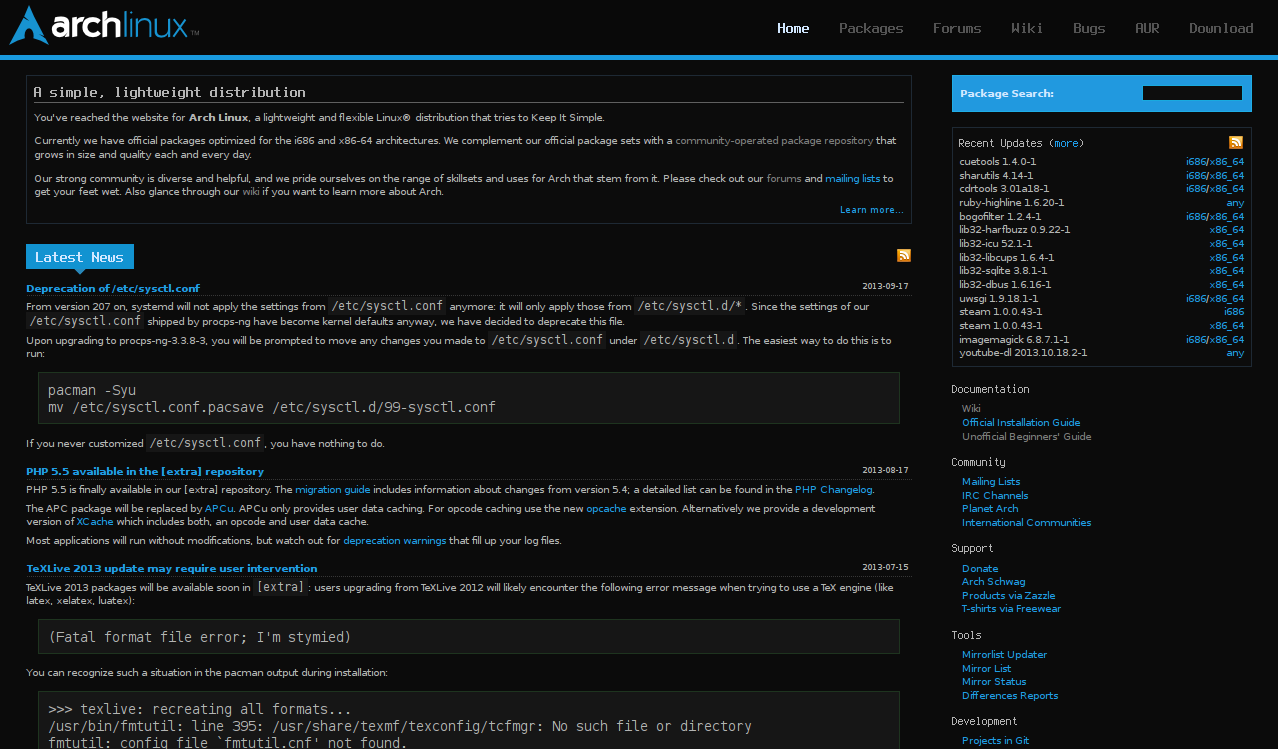Open the Wiki from the top navigation
The height and width of the screenshot is (749, 1278).
point(1027,28)
